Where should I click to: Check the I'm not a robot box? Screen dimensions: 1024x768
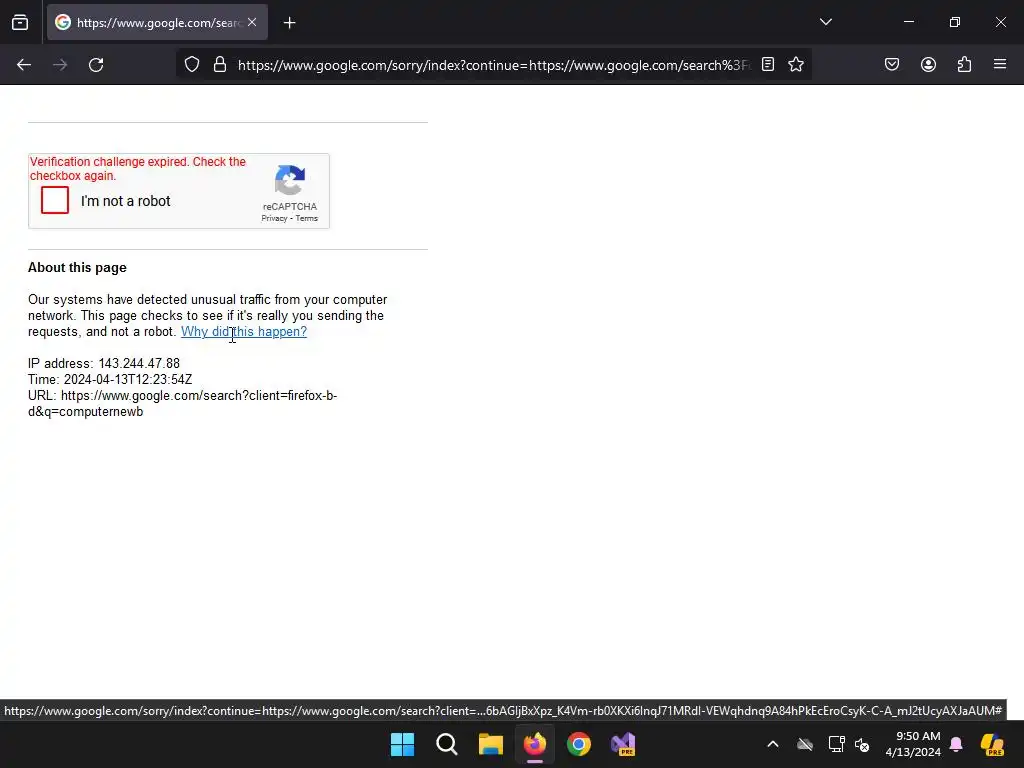click(55, 200)
